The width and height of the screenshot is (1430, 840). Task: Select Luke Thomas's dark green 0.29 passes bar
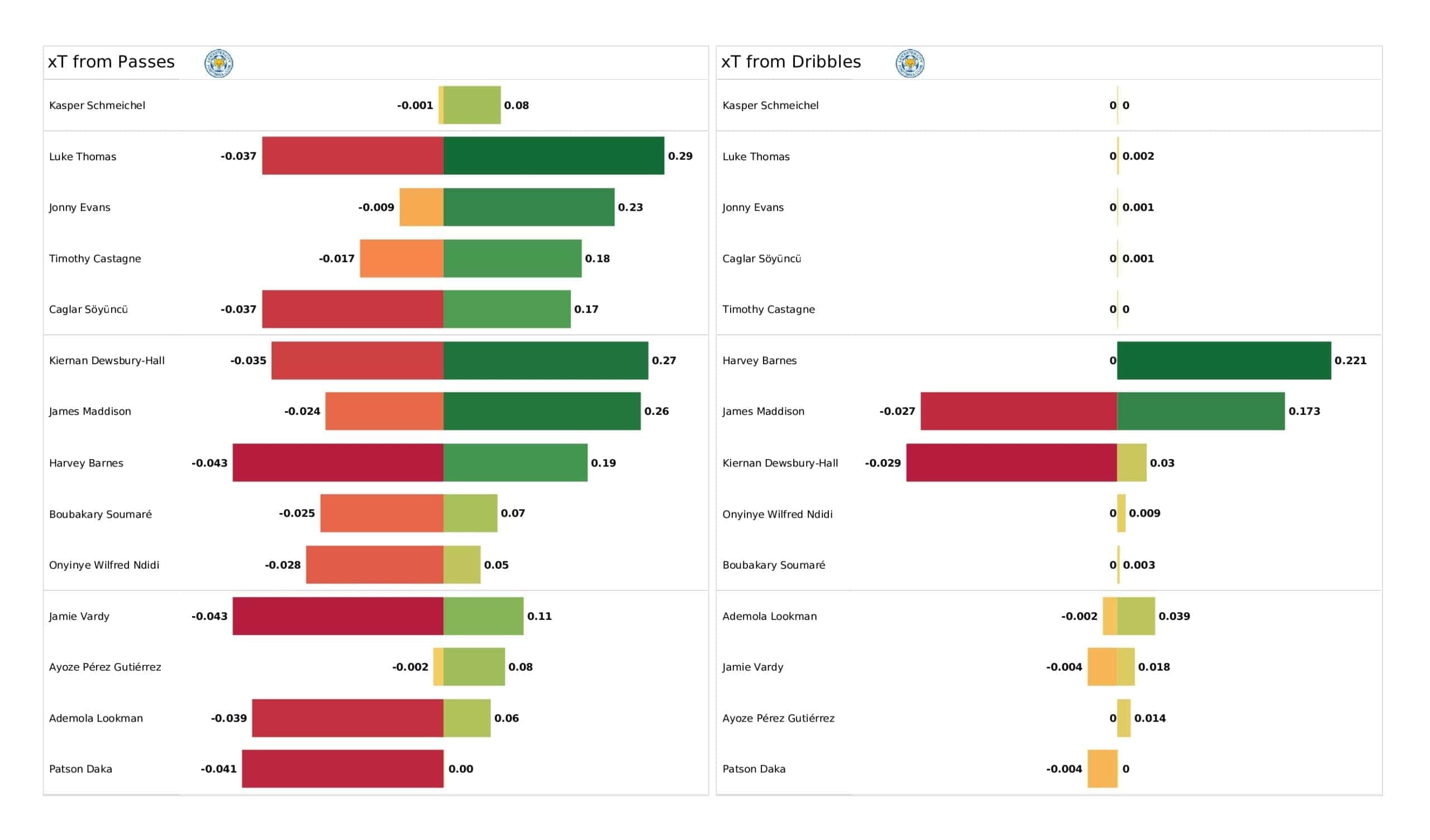(554, 155)
